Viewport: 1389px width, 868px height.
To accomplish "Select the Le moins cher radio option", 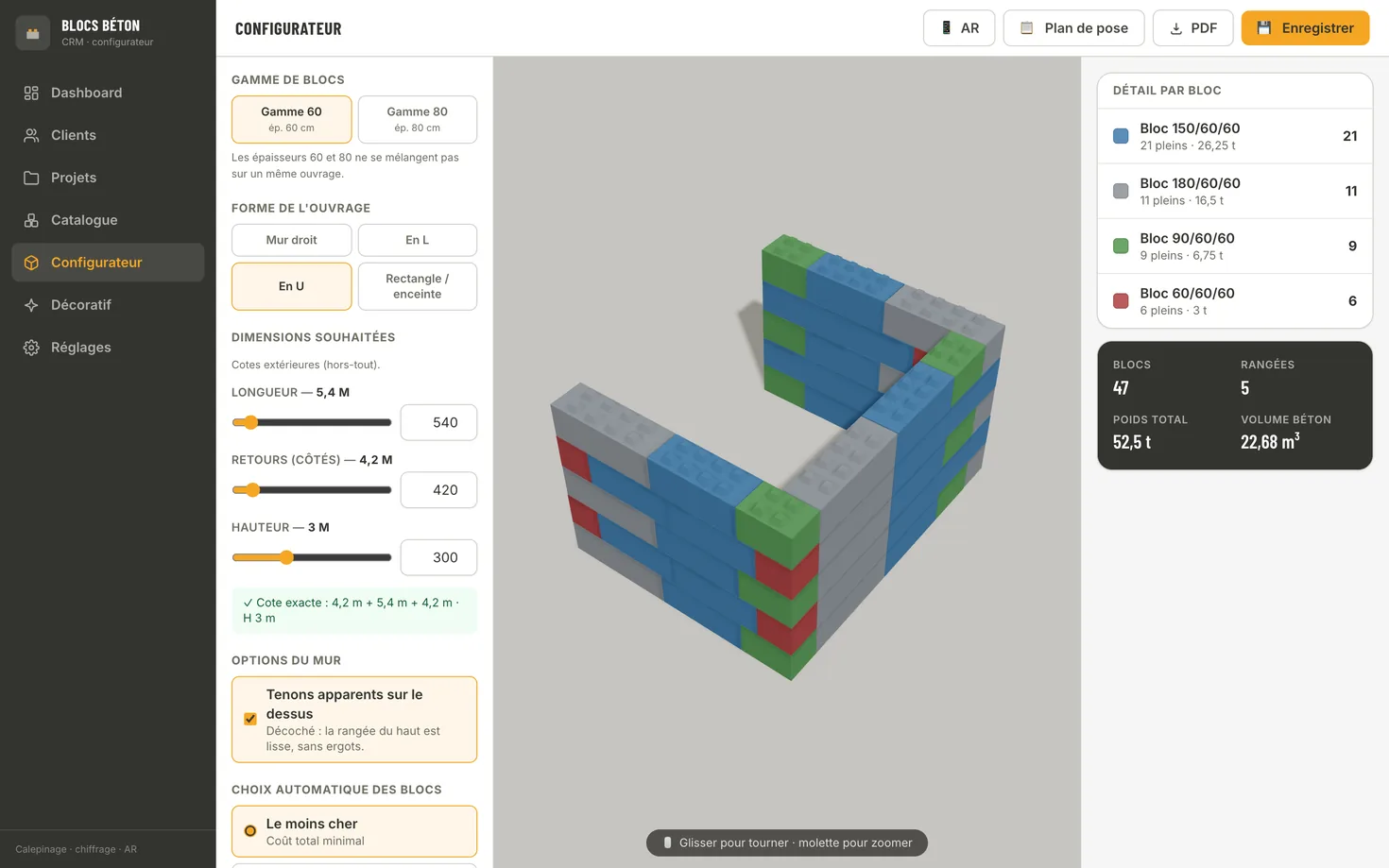I will [x=250, y=831].
